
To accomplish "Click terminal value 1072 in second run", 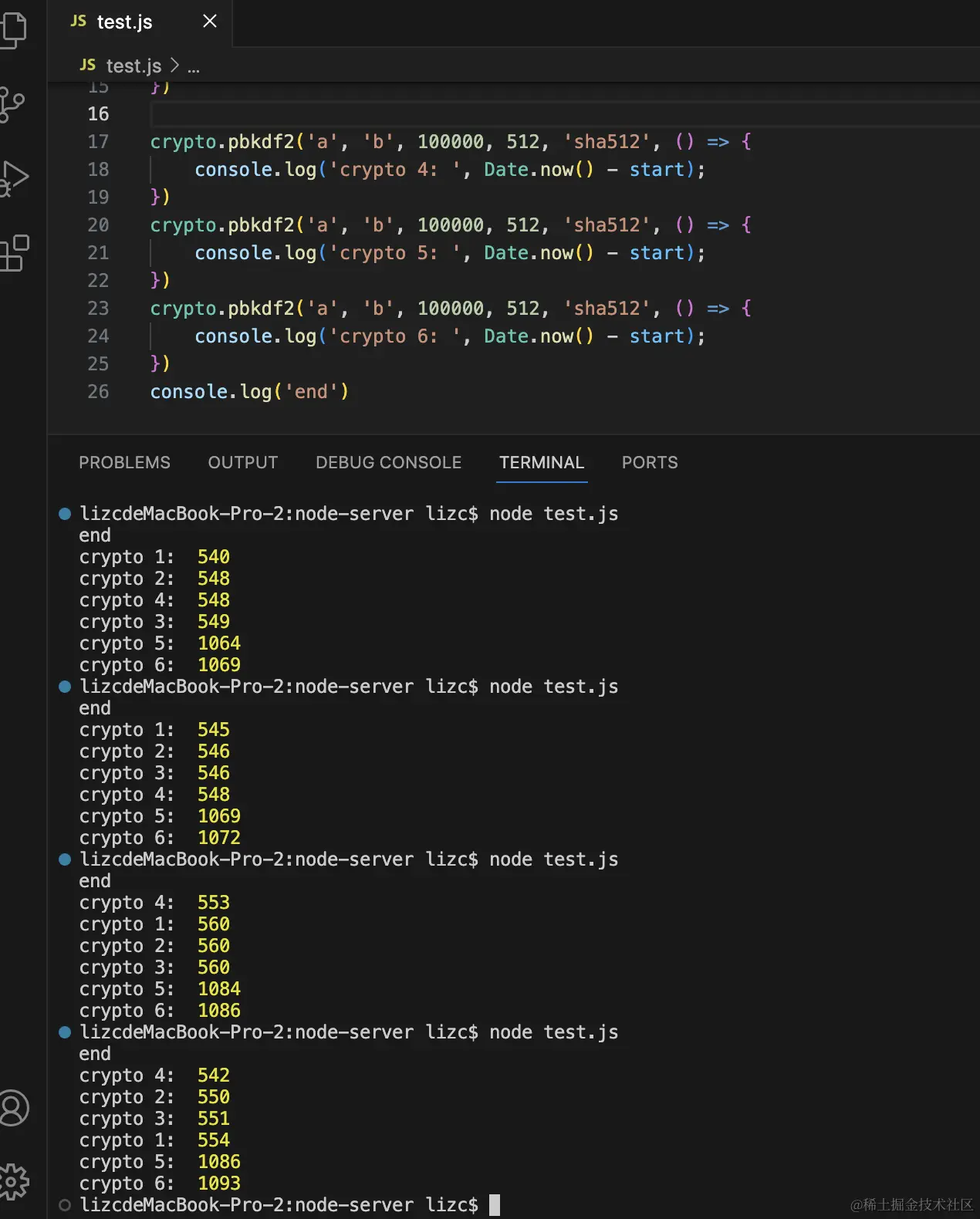I will pyautogui.click(x=219, y=838).
